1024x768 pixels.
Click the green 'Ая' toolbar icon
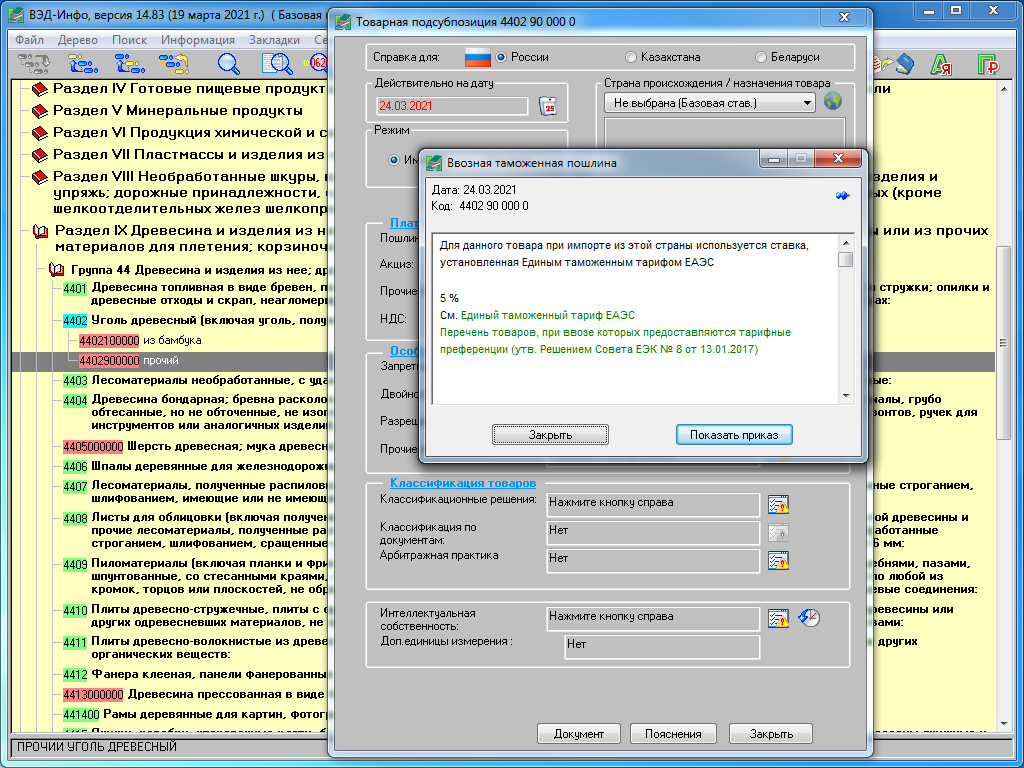click(x=940, y=65)
